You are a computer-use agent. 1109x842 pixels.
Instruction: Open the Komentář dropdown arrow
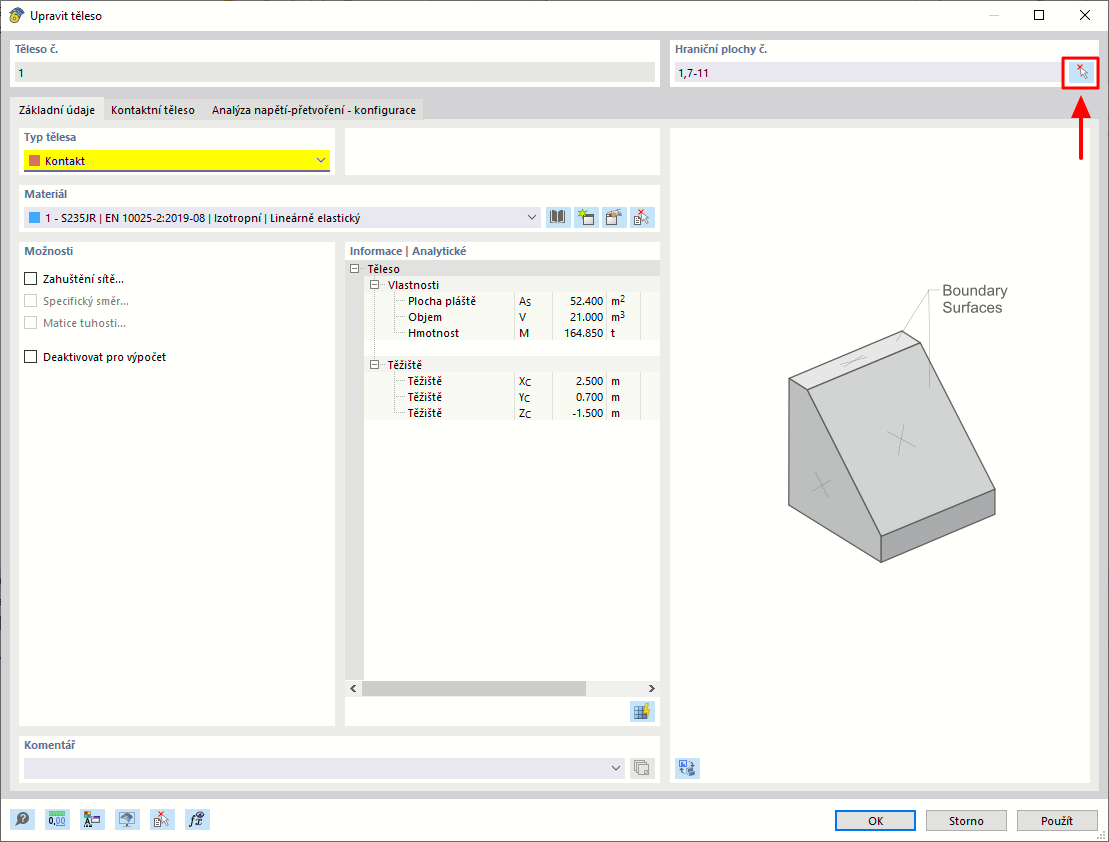pyautogui.click(x=615, y=768)
